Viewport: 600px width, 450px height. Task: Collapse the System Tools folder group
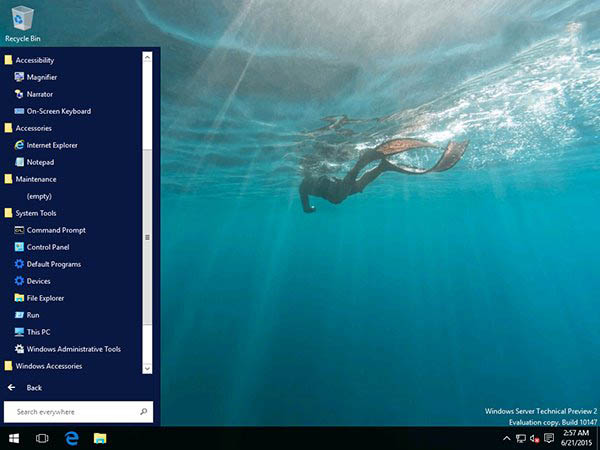tap(30, 213)
